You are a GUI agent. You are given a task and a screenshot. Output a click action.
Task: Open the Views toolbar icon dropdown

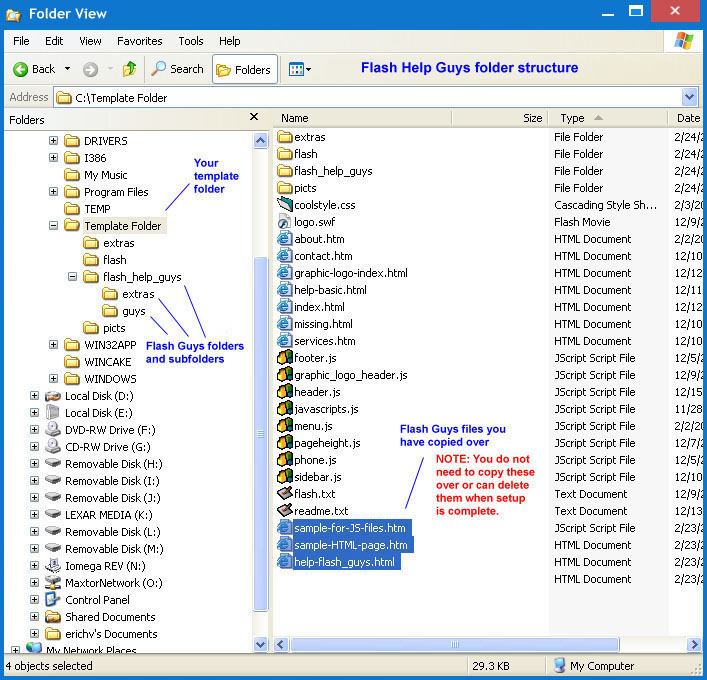coord(300,69)
